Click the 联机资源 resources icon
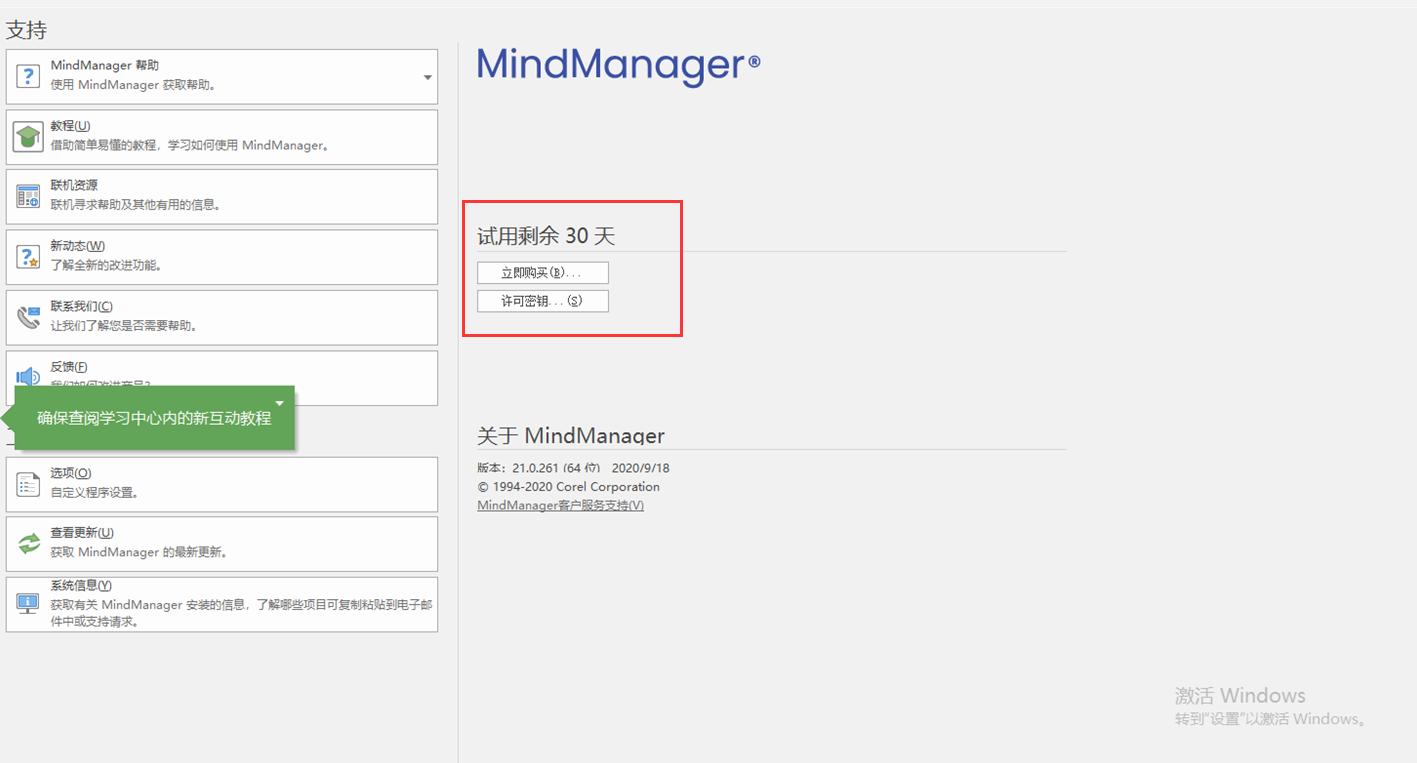Screen dimensions: 1417x763 click(27, 195)
